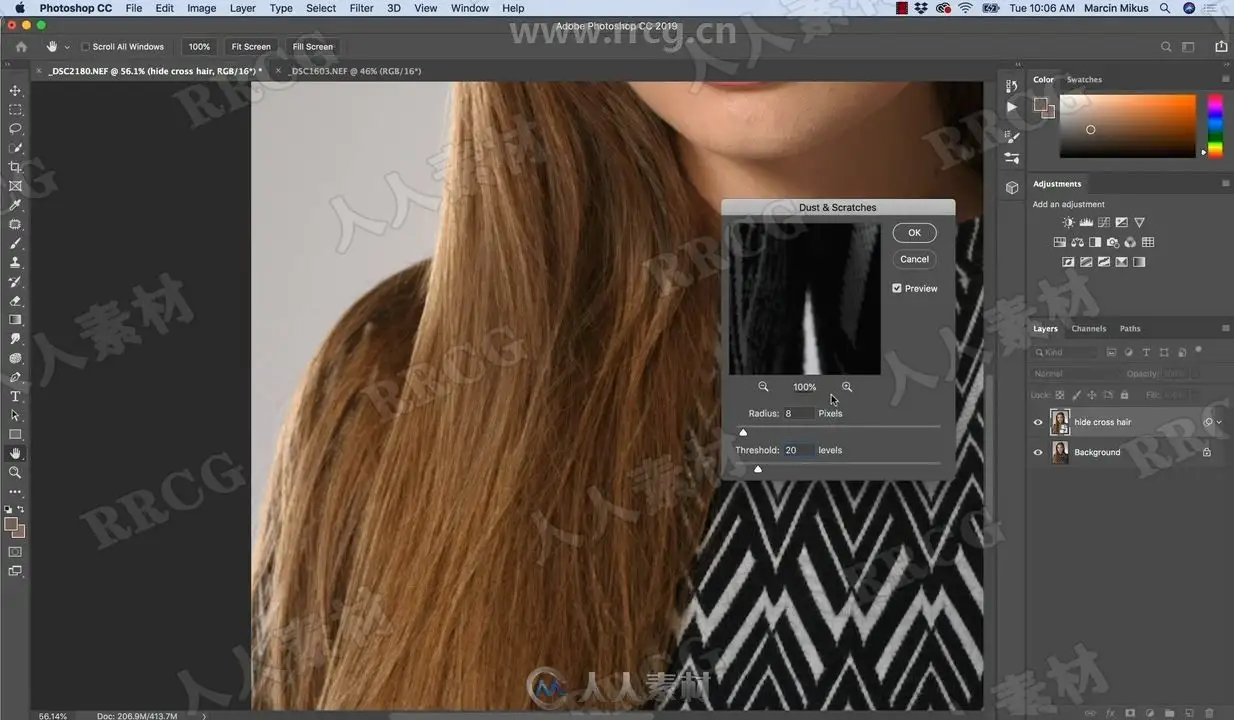1234x720 pixels.
Task: Switch to the Channels tab
Action: point(1088,329)
